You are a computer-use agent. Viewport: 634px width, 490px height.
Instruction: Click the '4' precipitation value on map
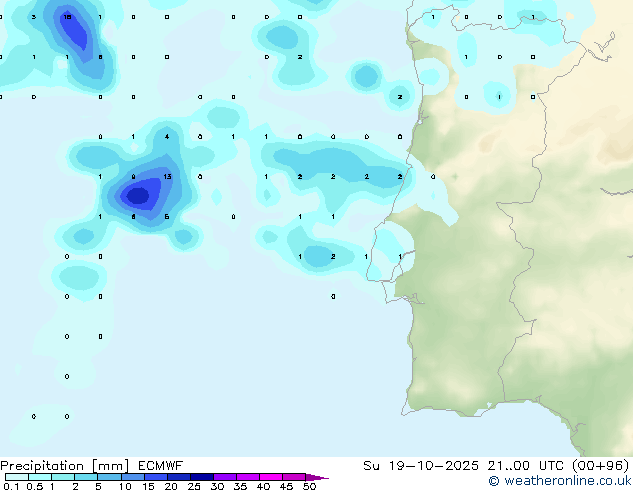click(167, 137)
